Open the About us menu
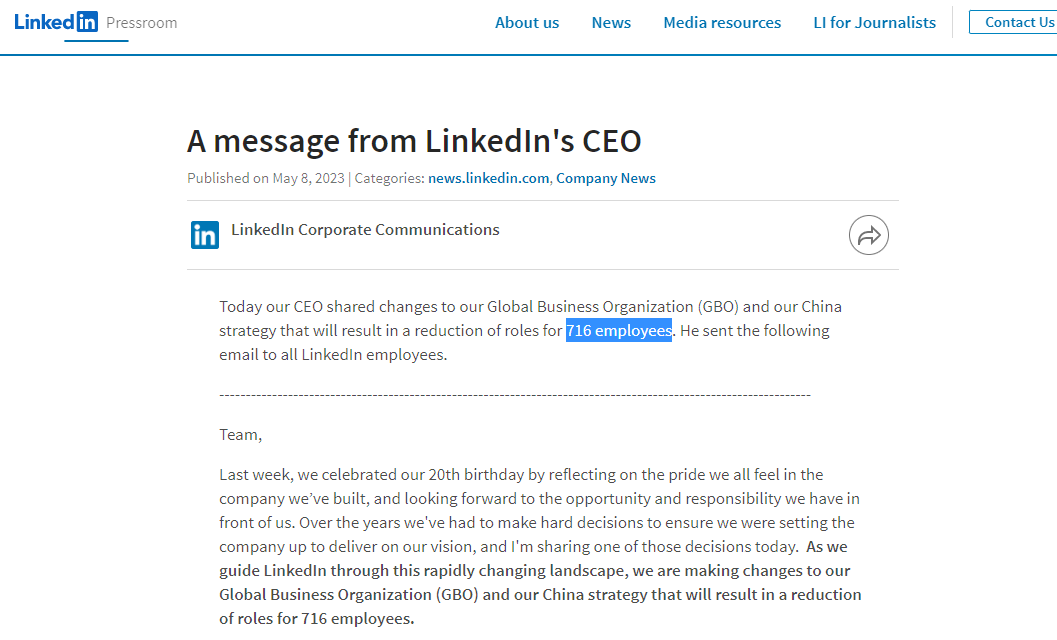The width and height of the screenshot is (1057, 640). pos(527,22)
